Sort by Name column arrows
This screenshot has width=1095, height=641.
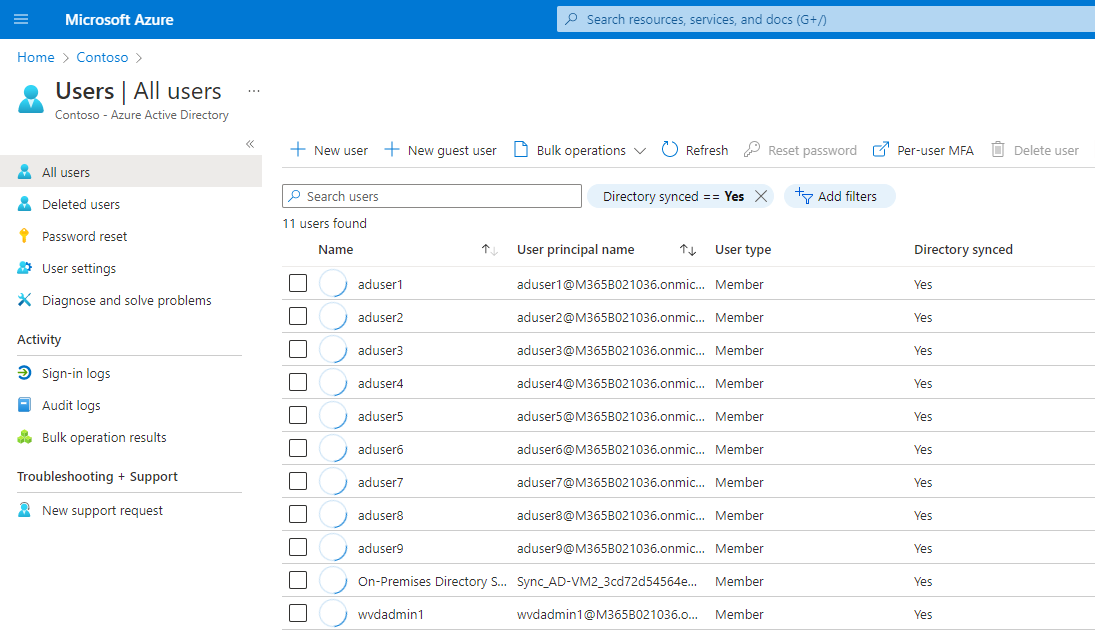pos(490,250)
